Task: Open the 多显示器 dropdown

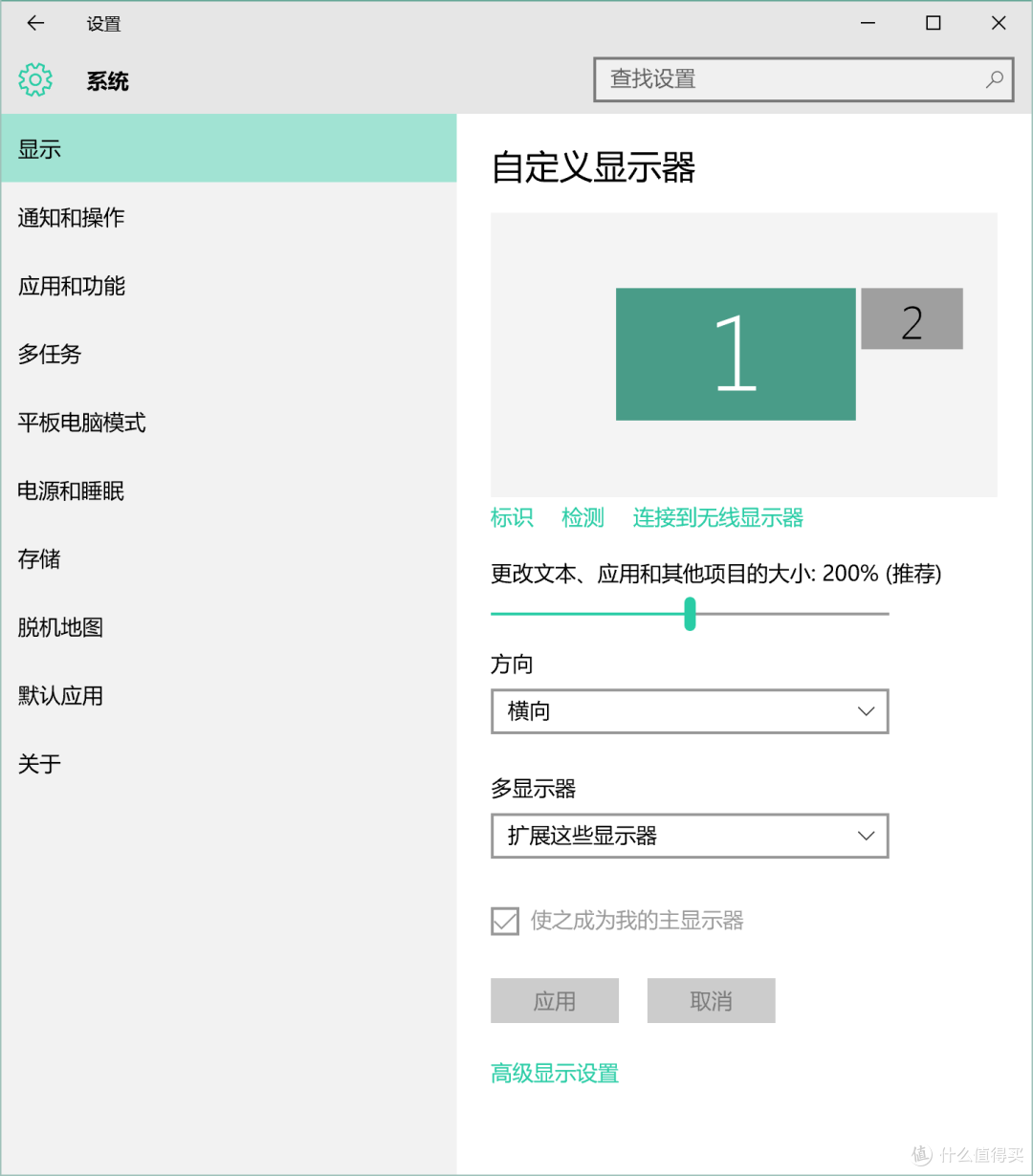Action: [690, 836]
